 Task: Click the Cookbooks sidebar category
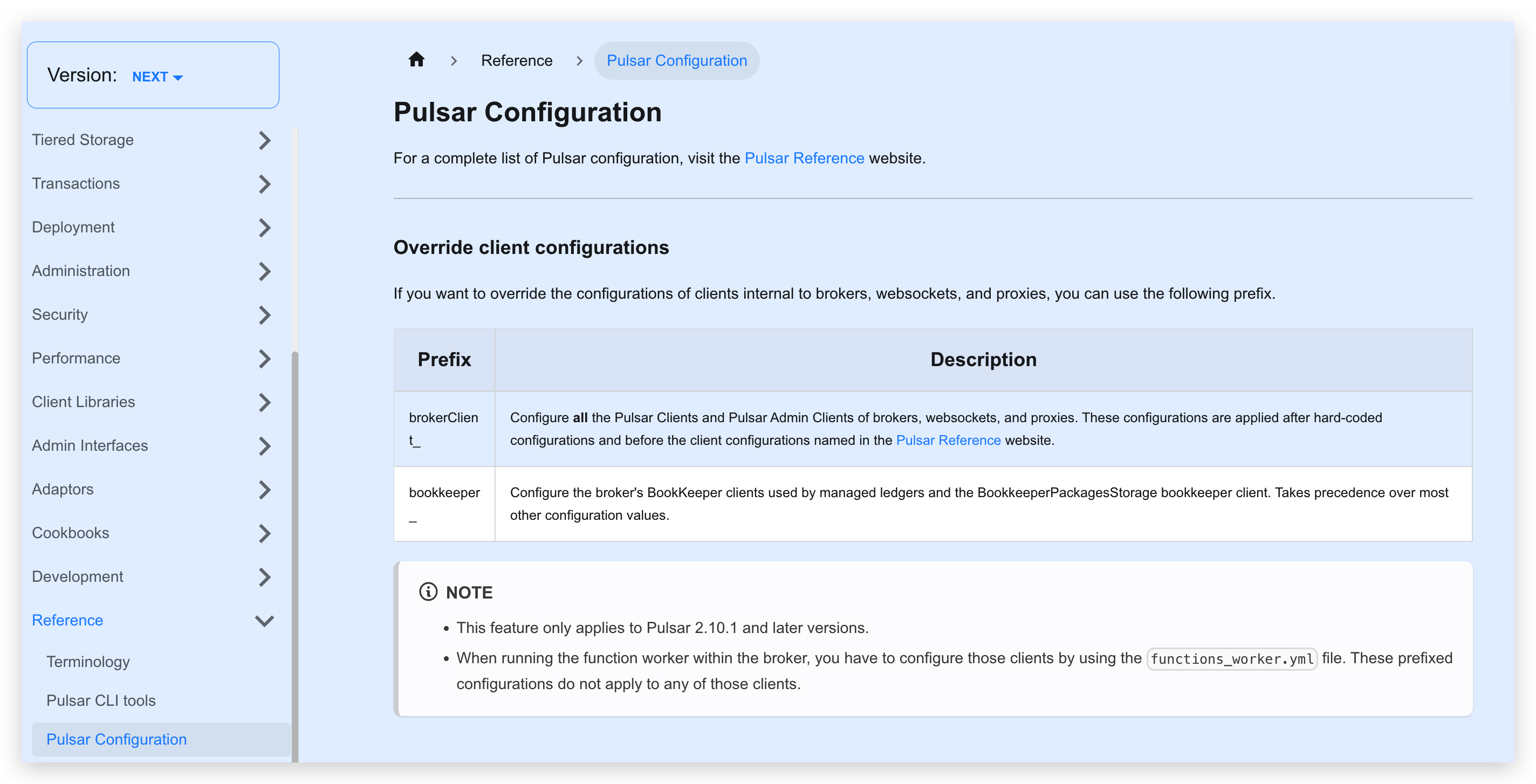(70, 533)
